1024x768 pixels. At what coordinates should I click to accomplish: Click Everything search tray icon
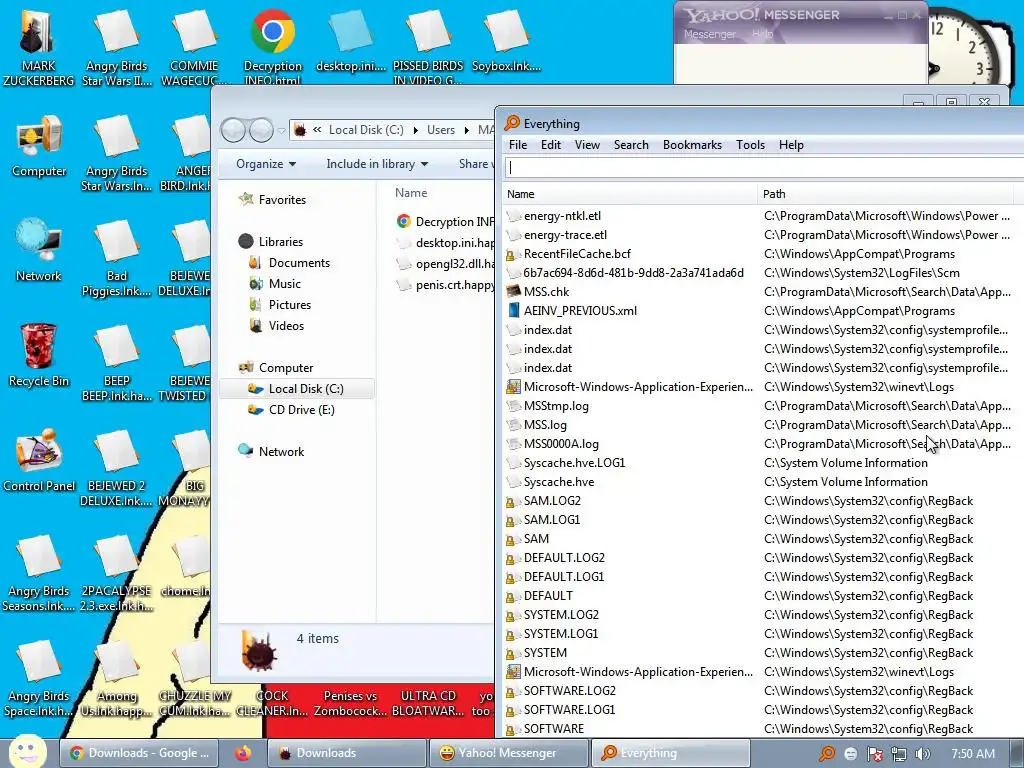click(x=826, y=754)
